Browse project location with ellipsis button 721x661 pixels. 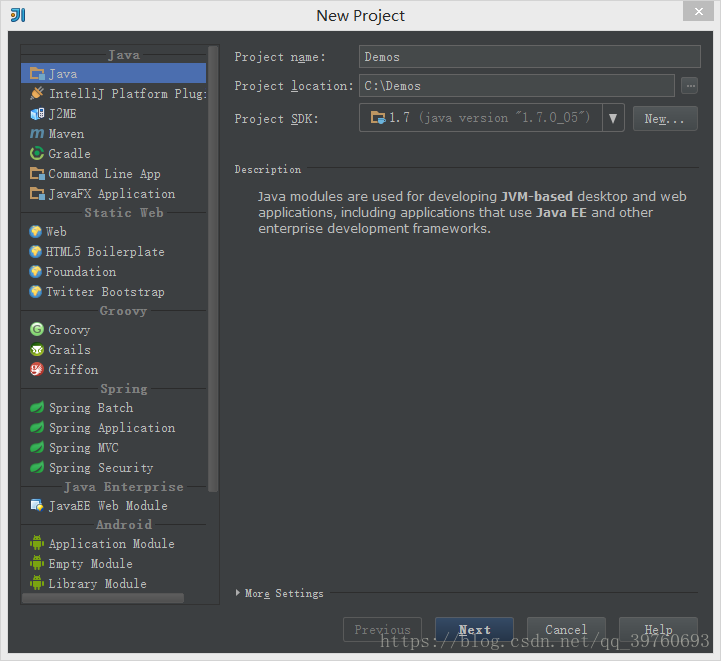click(x=690, y=85)
